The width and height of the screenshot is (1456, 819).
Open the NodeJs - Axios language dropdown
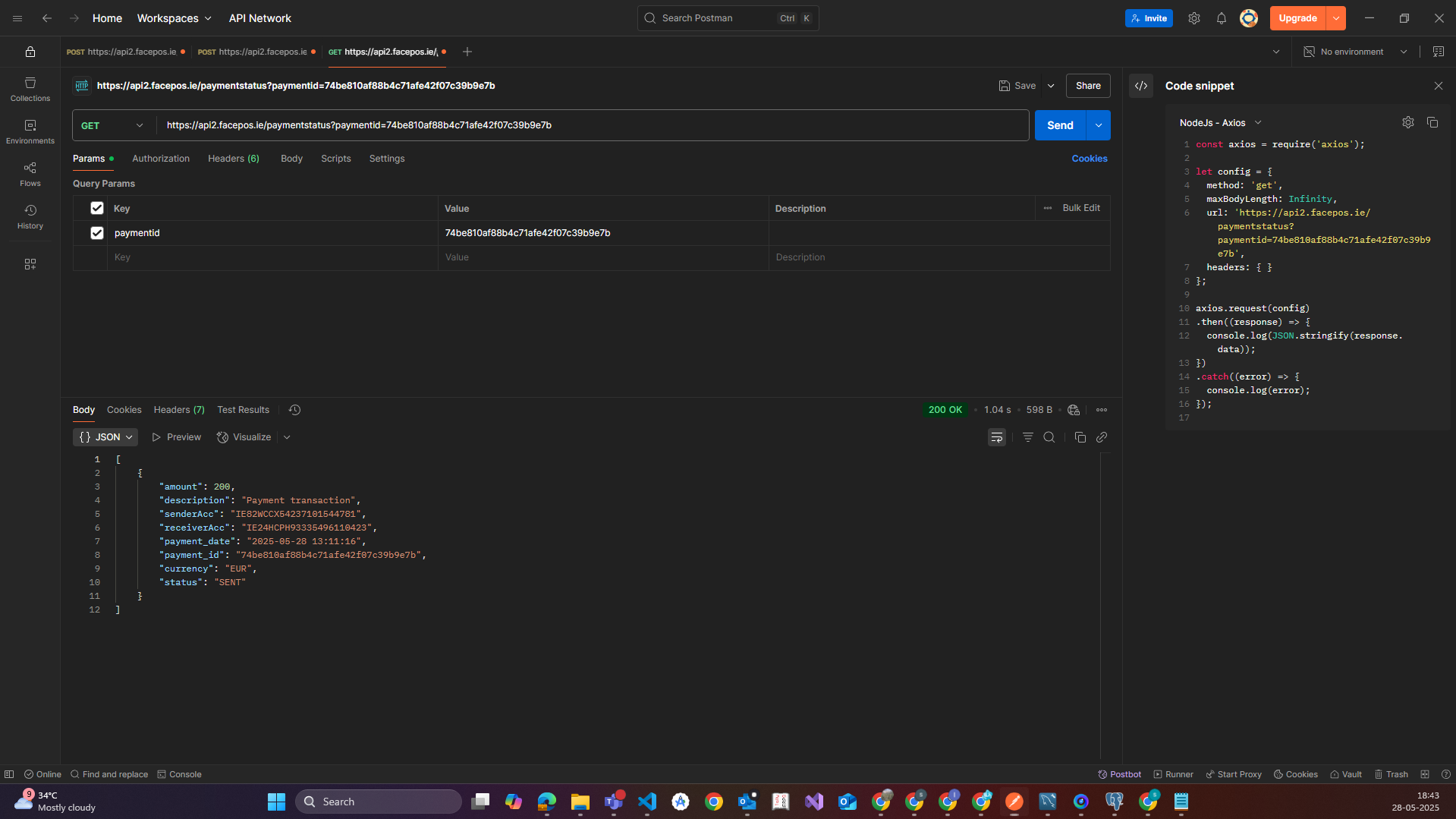[1221, 122]
